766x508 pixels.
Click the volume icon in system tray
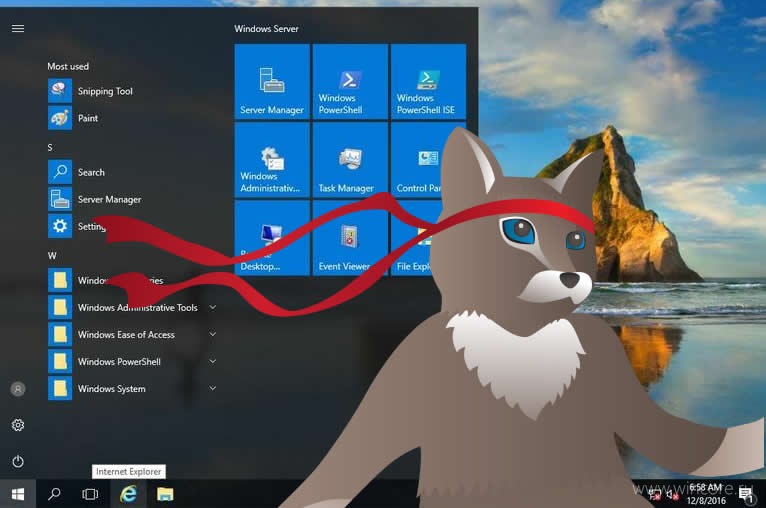click(x=673, y=495)
